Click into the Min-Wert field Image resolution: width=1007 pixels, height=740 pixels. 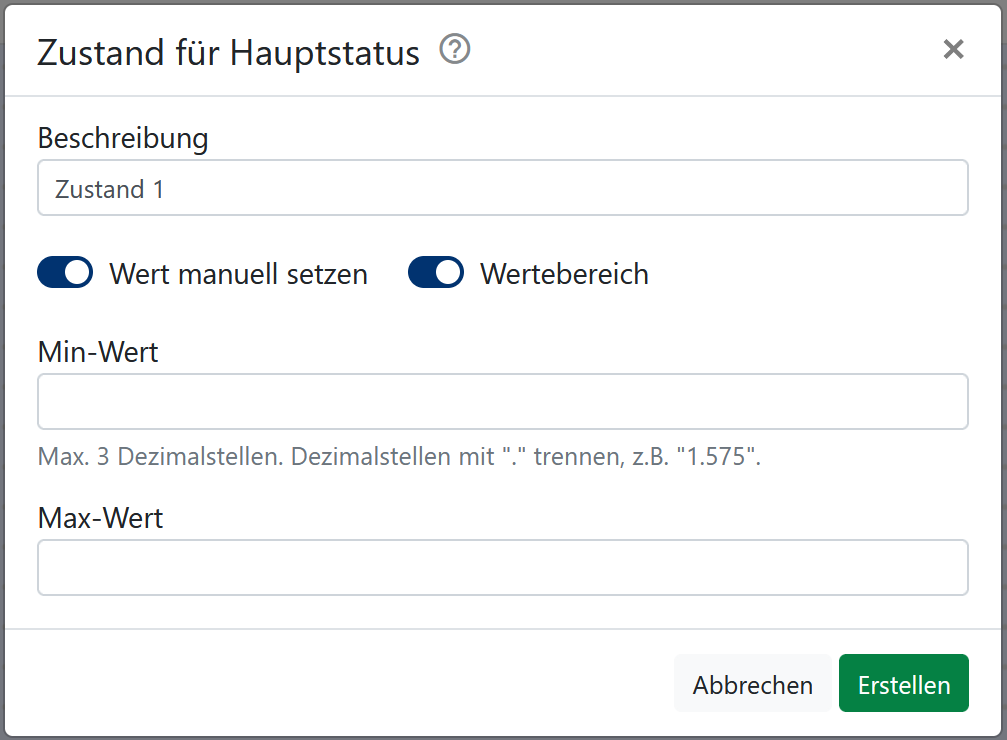503,401
